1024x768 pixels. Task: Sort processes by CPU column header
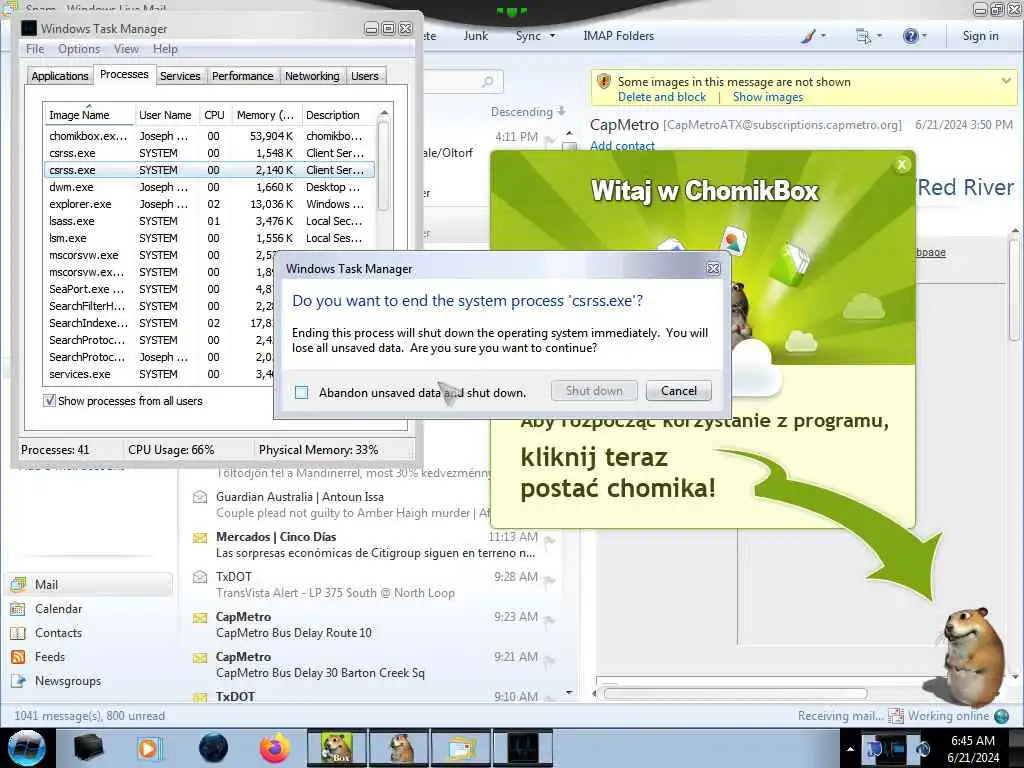point(214,115)
